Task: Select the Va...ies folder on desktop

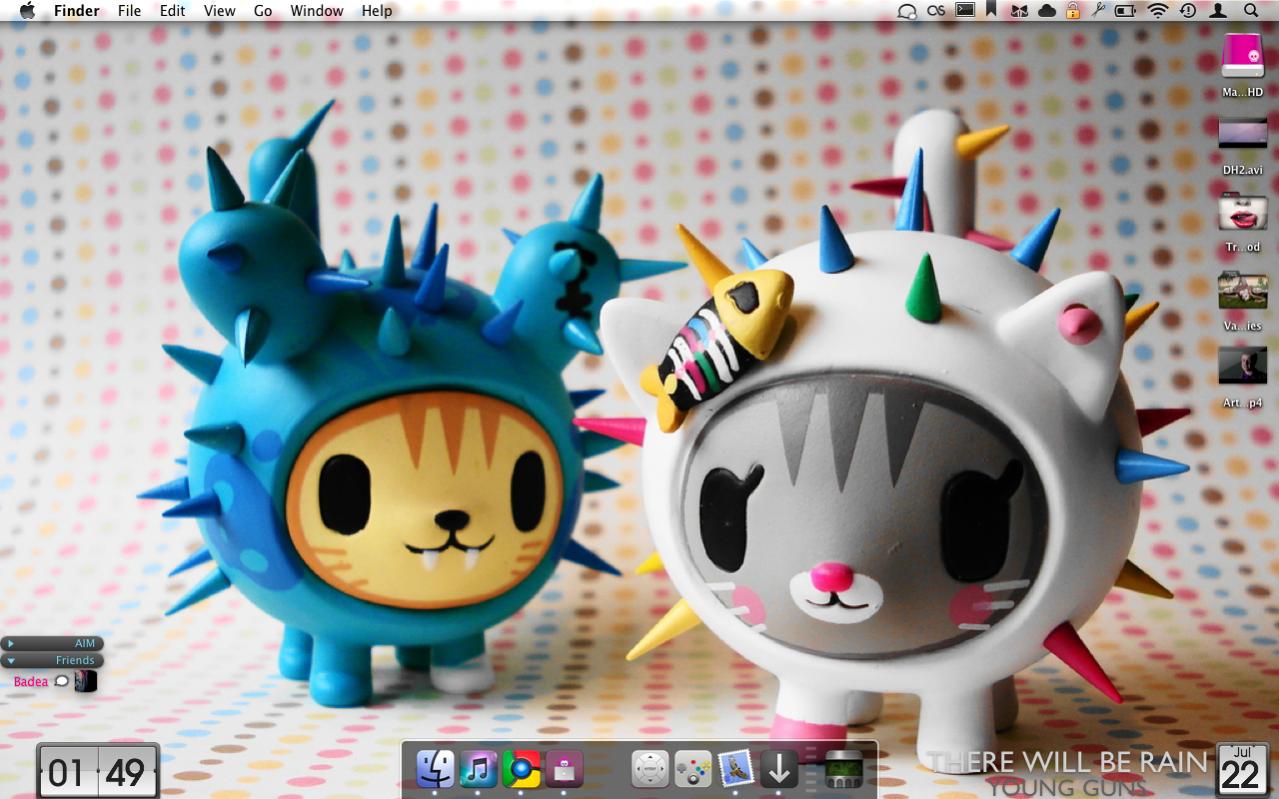Action: coord(1242,290)
